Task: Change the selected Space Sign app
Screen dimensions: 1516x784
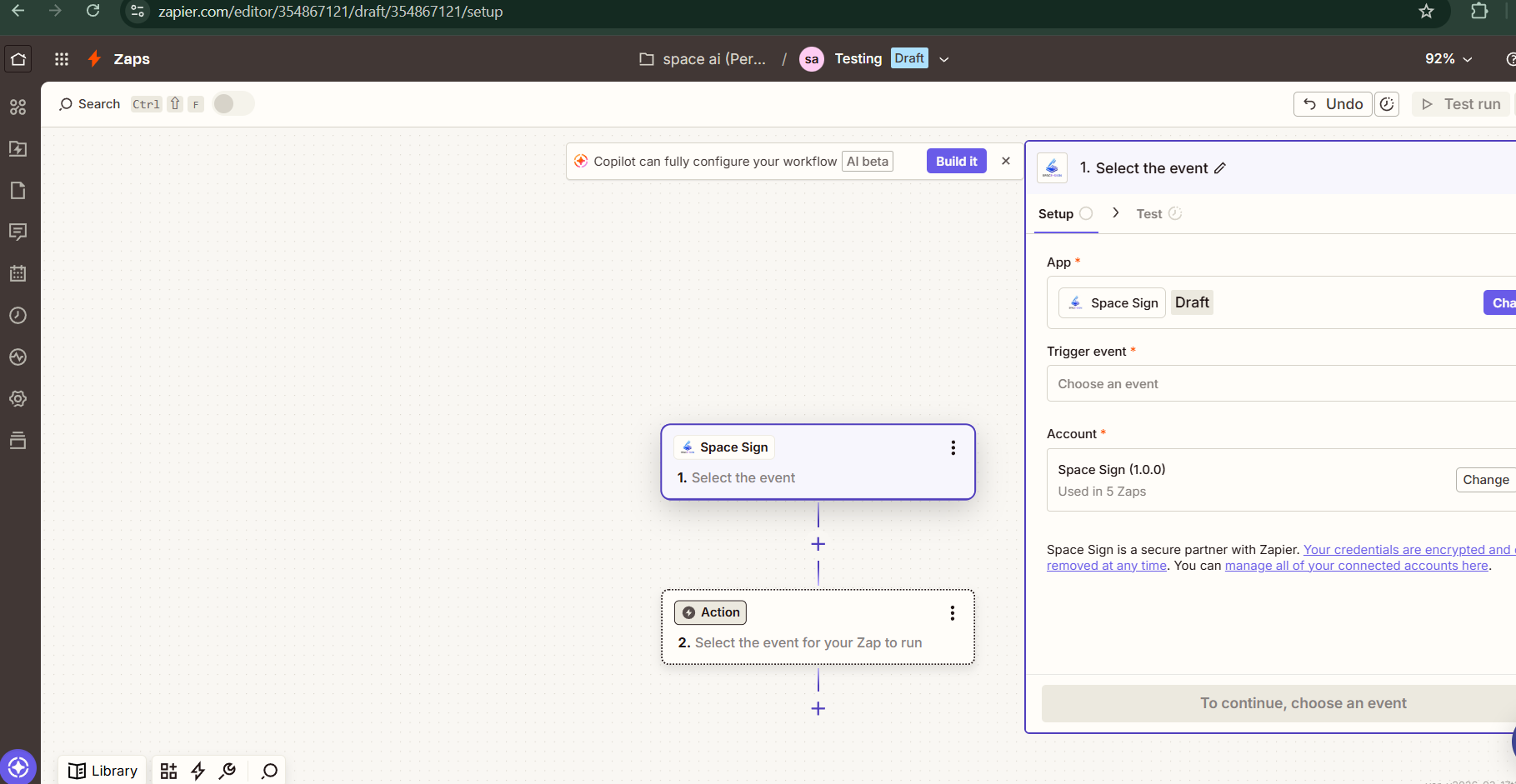Action: (1500, 303)
